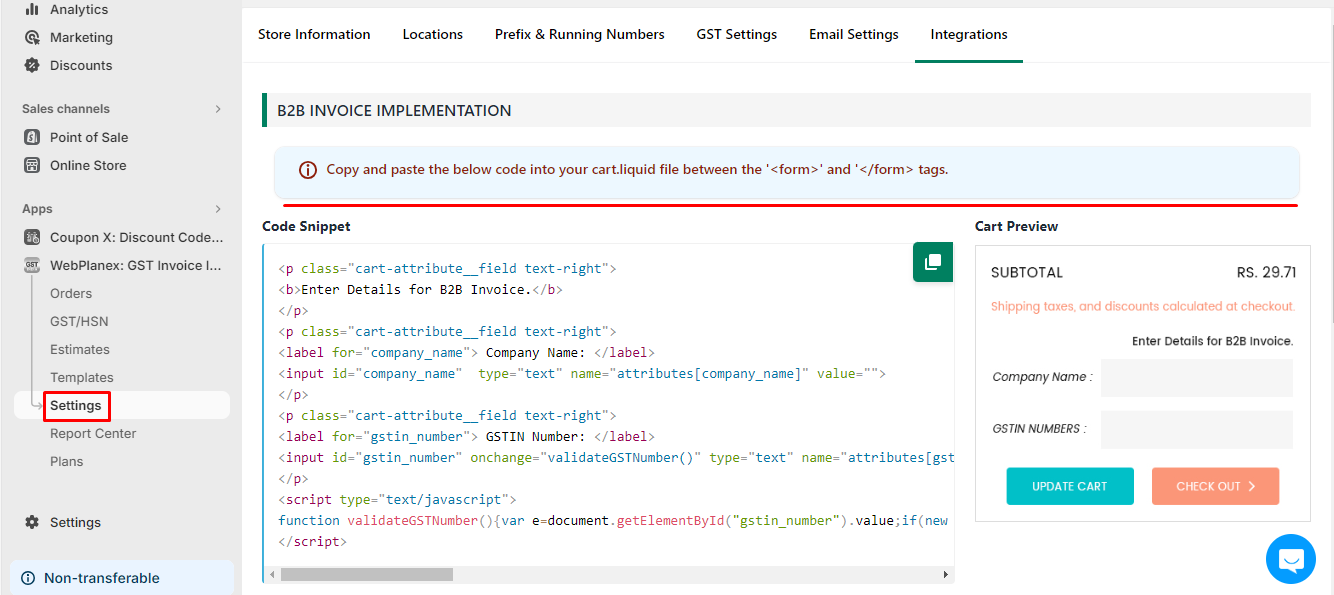Click the shipping taxes notice text
This screenshot has width=1334, height=595.
point(1143,306)
